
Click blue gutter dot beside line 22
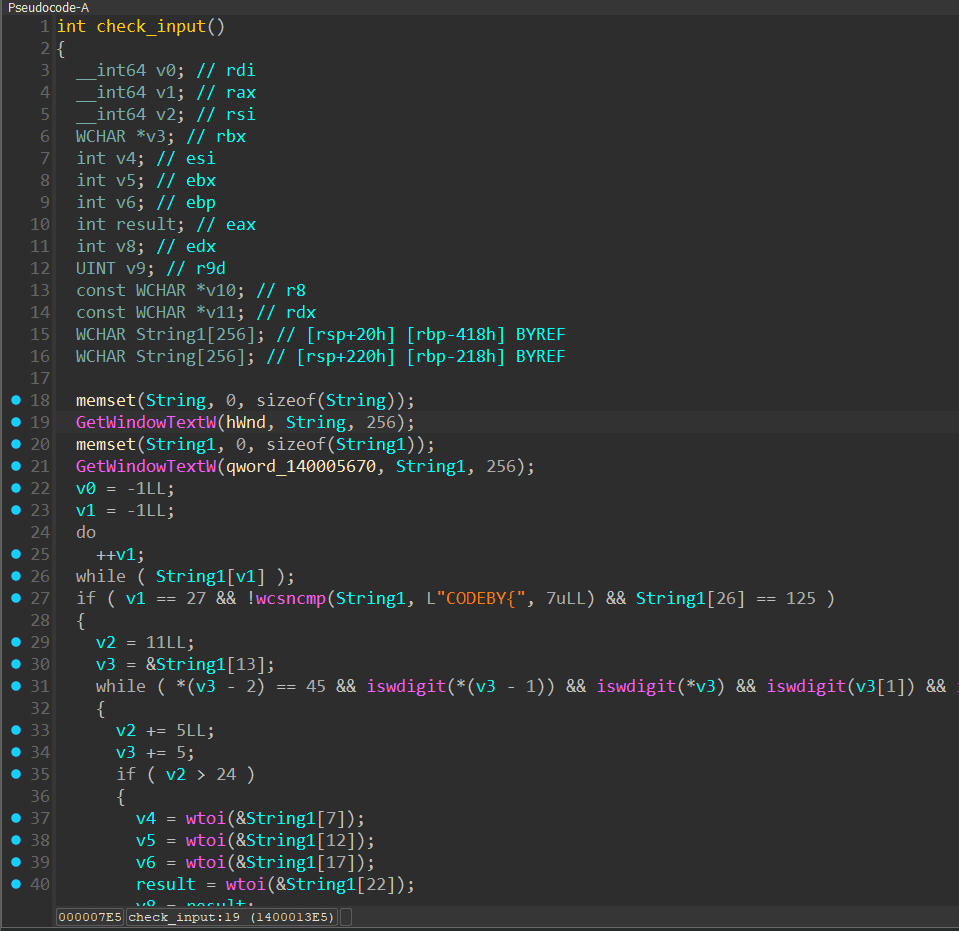point(15,488)
